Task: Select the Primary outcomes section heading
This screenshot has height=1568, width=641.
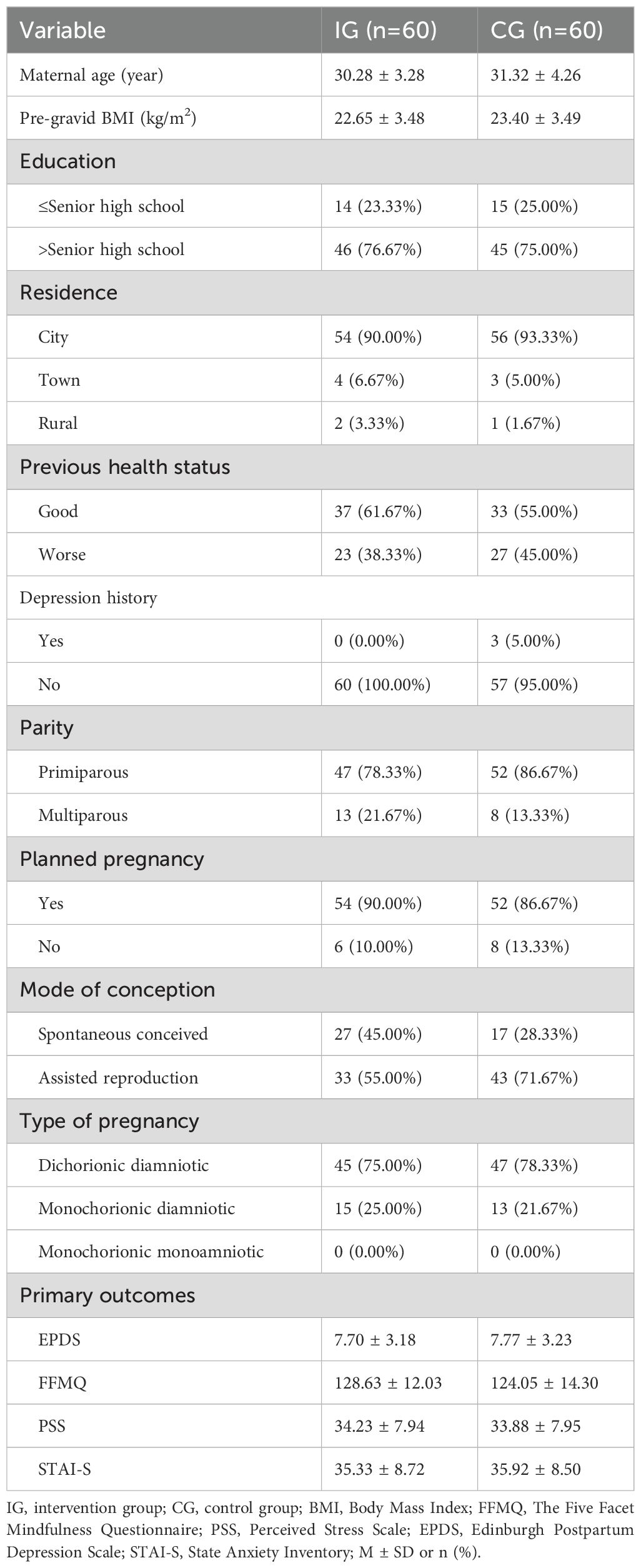Action: (107, 1295)
